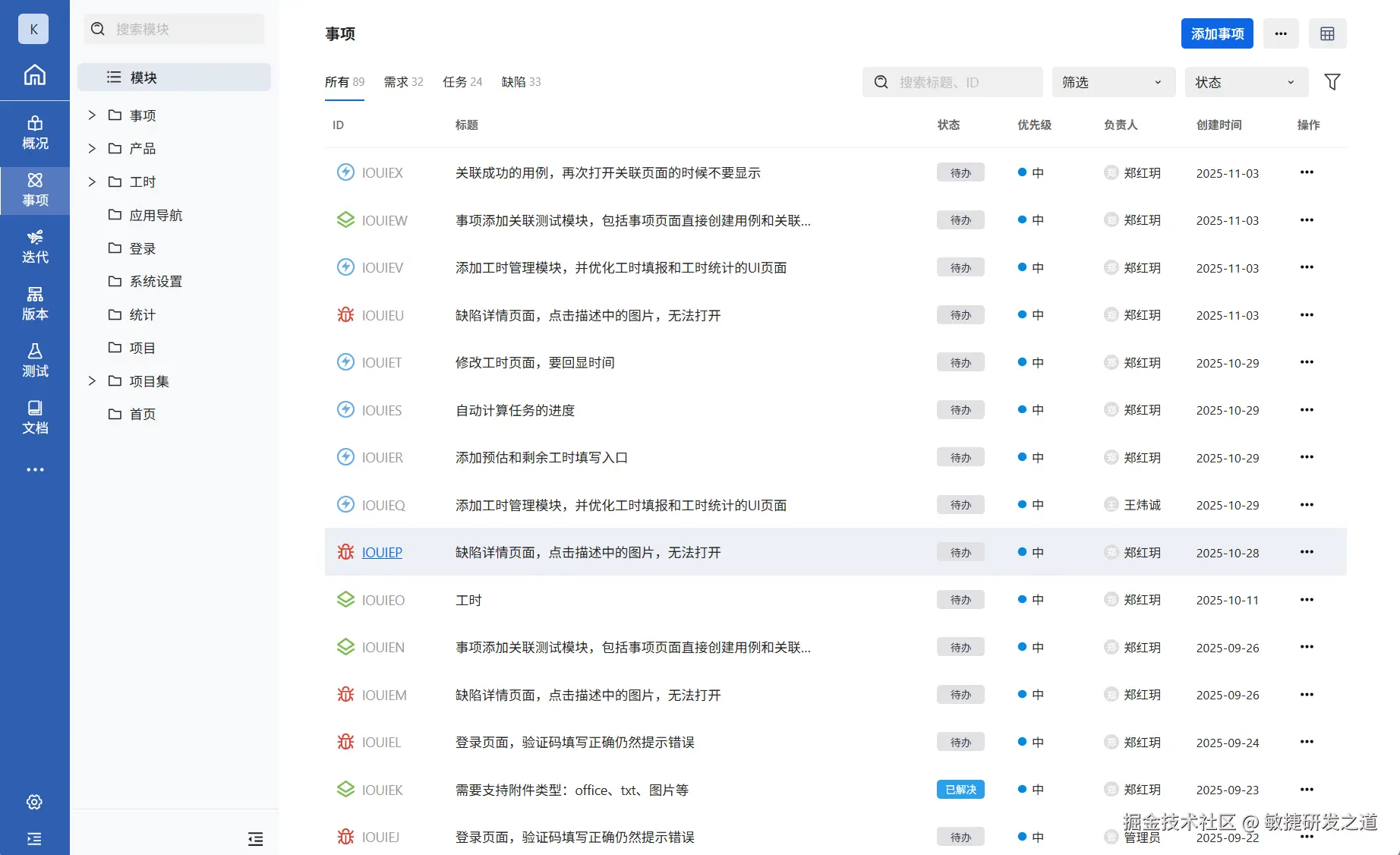Open settings gear in left rail

pyautogui.click(x=34, y=802)
